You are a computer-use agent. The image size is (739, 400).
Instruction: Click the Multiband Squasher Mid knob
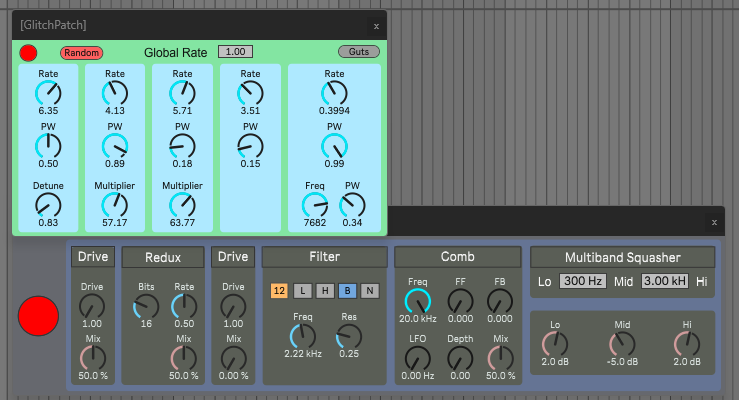623,343
